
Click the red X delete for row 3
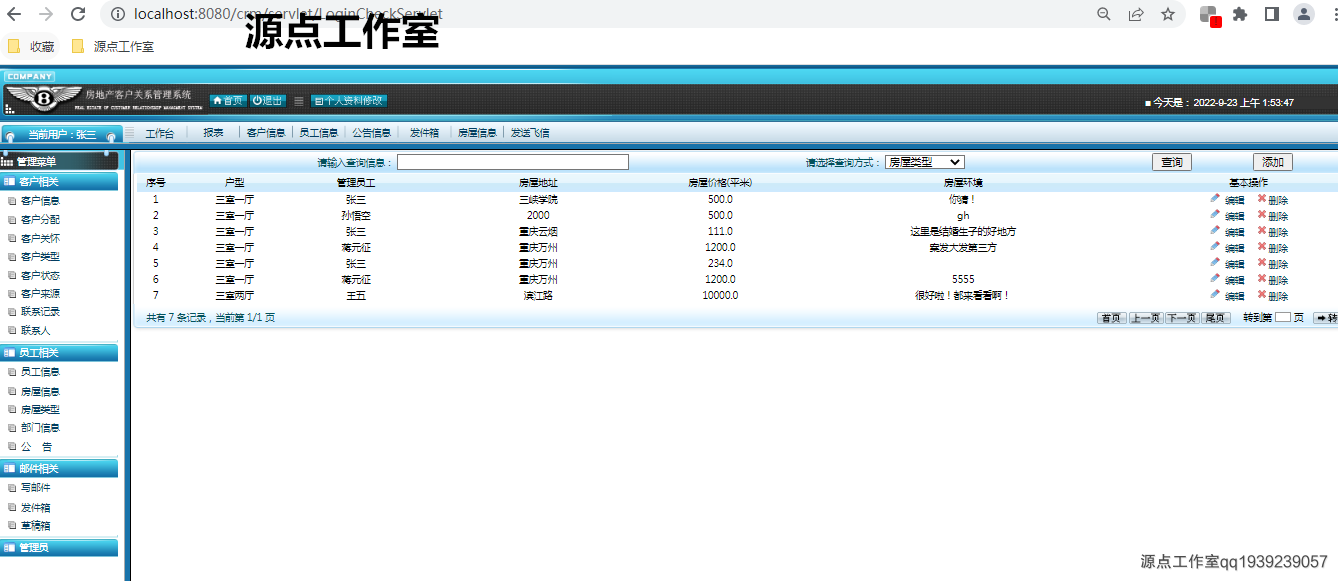pyautogui.click(x=1262, y=230)
